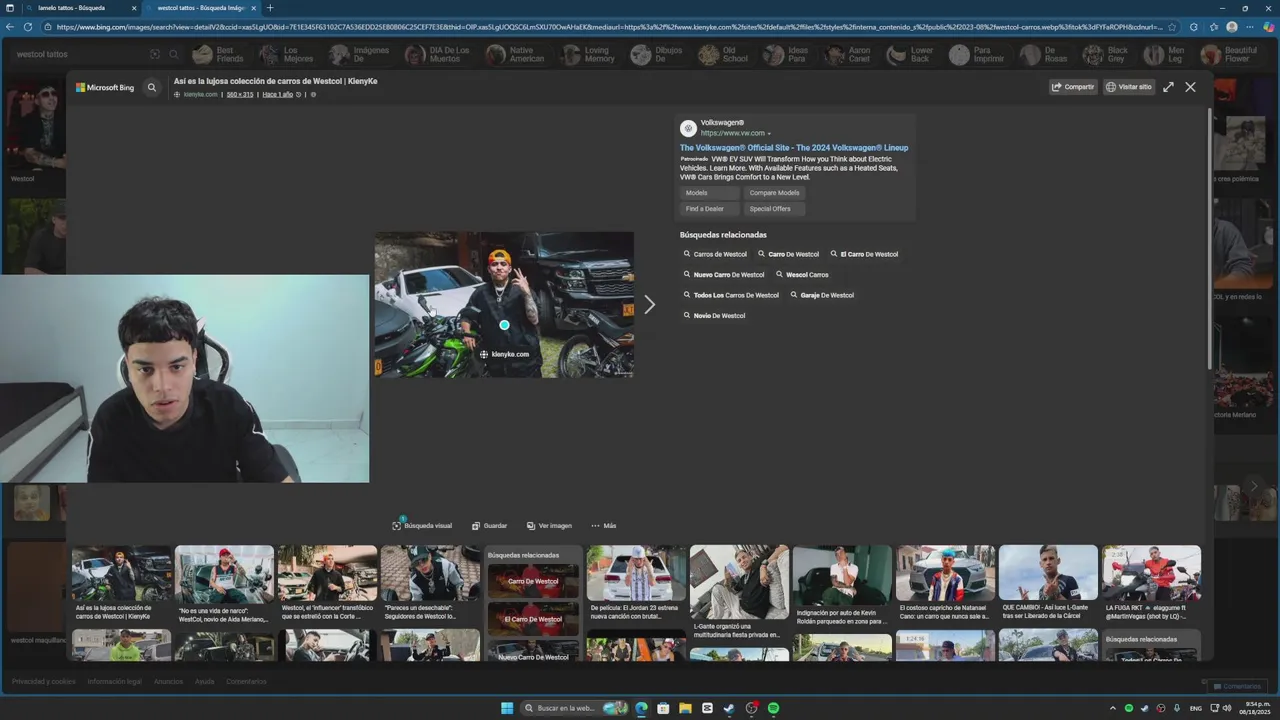Select the Native American filter chip
This screenshot has height=720, width=1280.
click(x=516, y=55)
